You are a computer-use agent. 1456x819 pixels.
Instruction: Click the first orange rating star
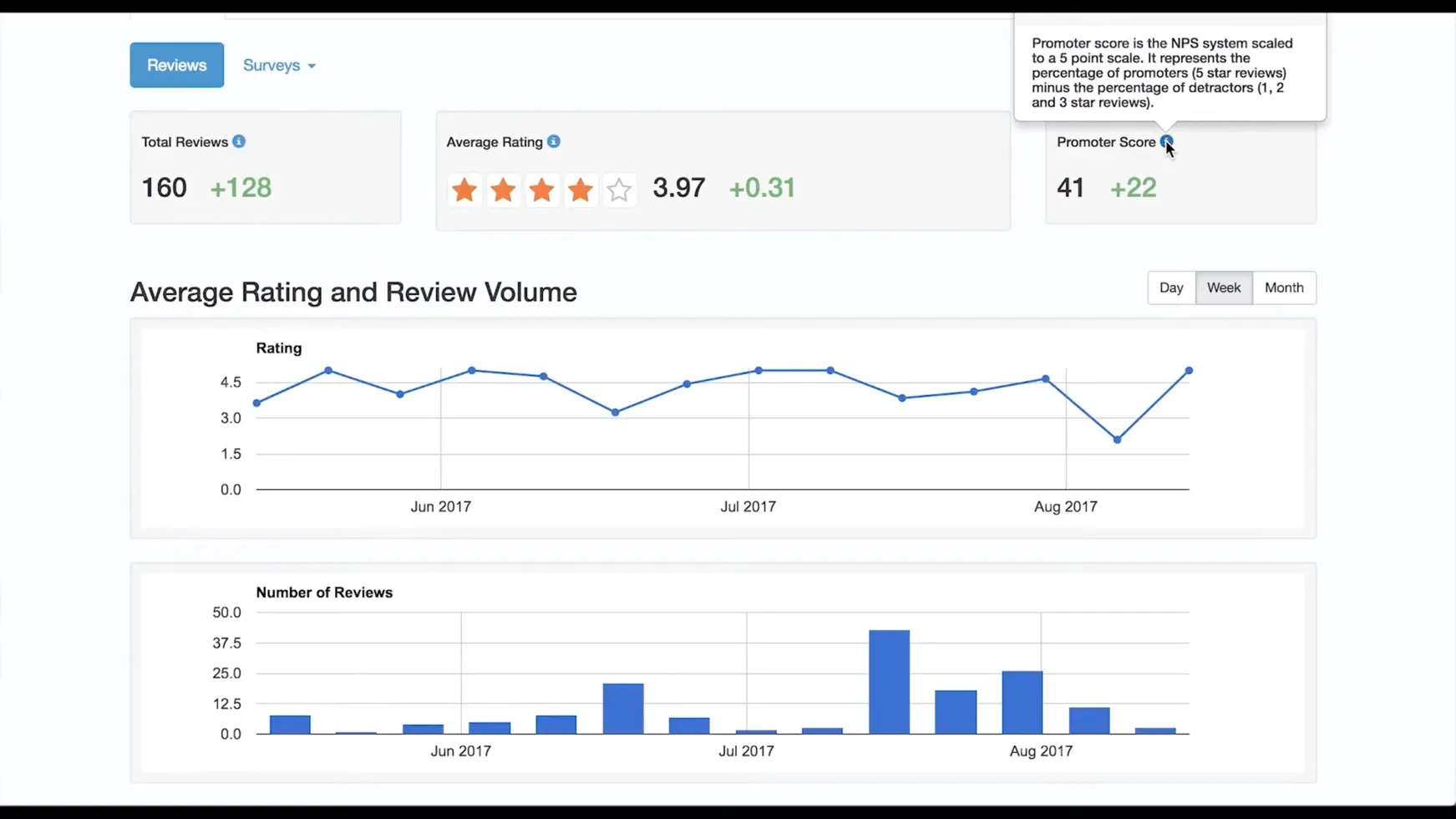coord(464,190)
